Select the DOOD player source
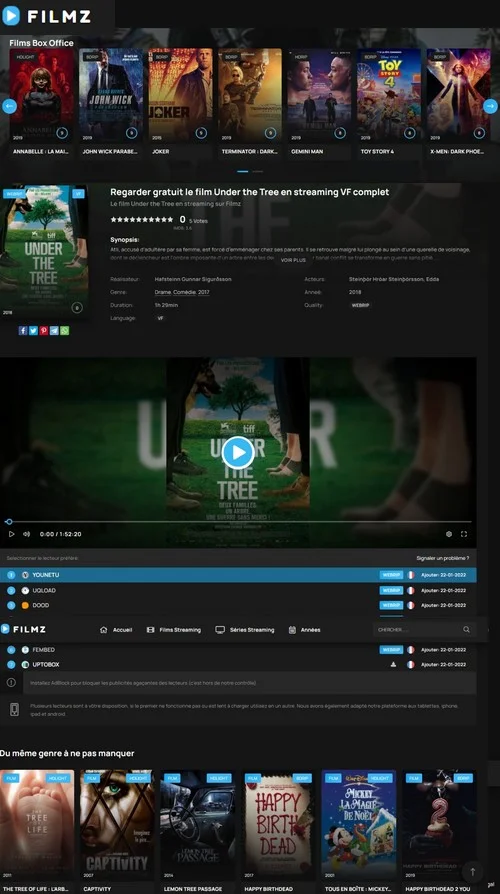500x894 pixels. (238, 605)
